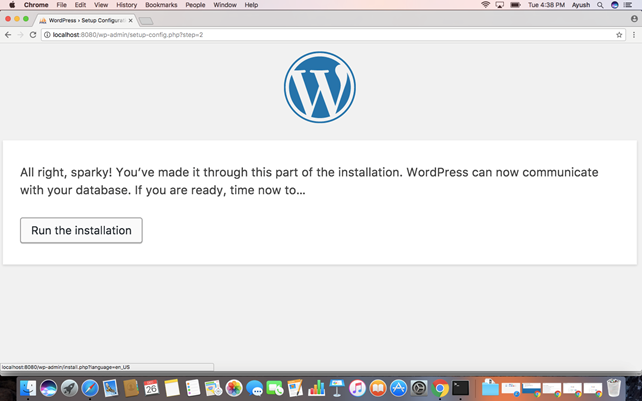
Task: Open System Preferences gear in dock
Action: point(419,388)
